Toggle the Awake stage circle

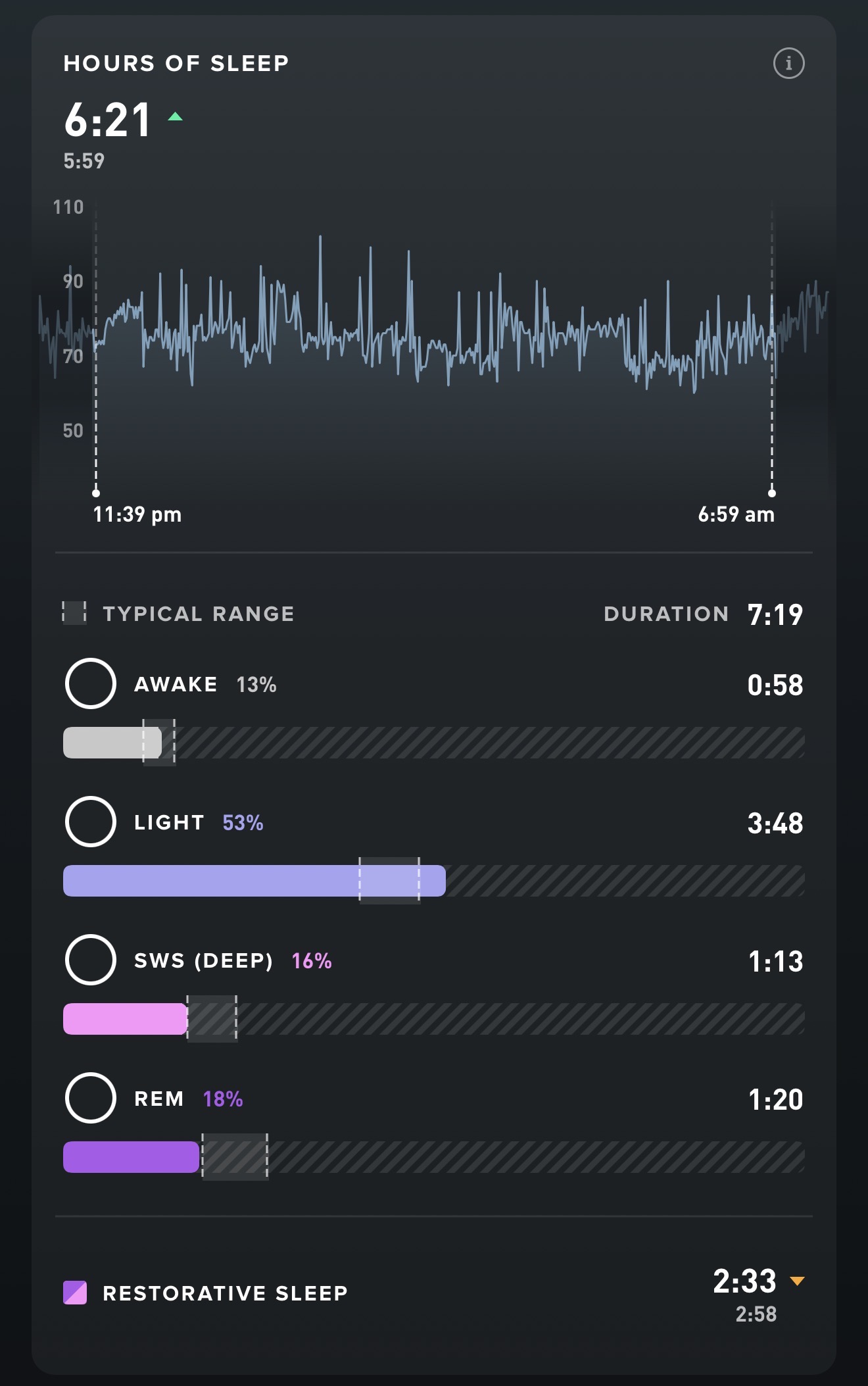click(91, 683)
